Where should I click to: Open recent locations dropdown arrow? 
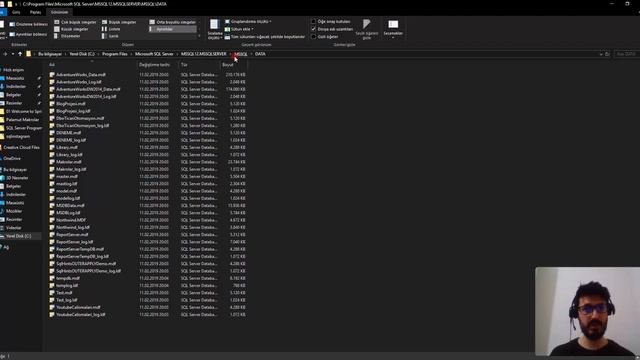tap(13, 54)
